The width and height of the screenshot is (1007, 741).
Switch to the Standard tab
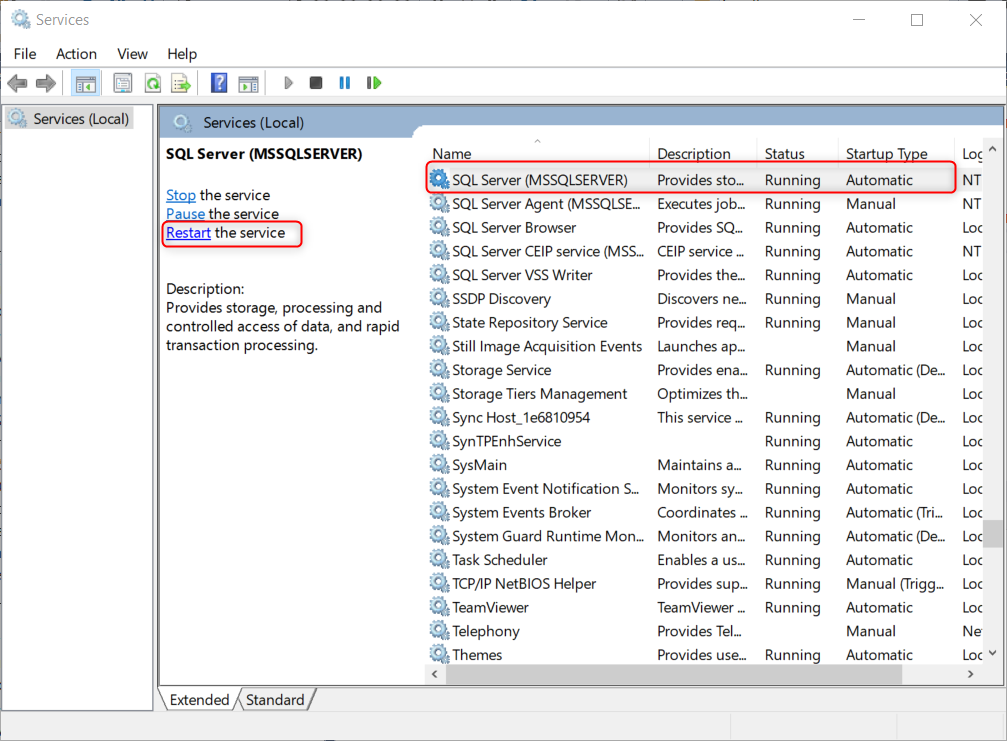pyautogui.click(x=275, y=700)
